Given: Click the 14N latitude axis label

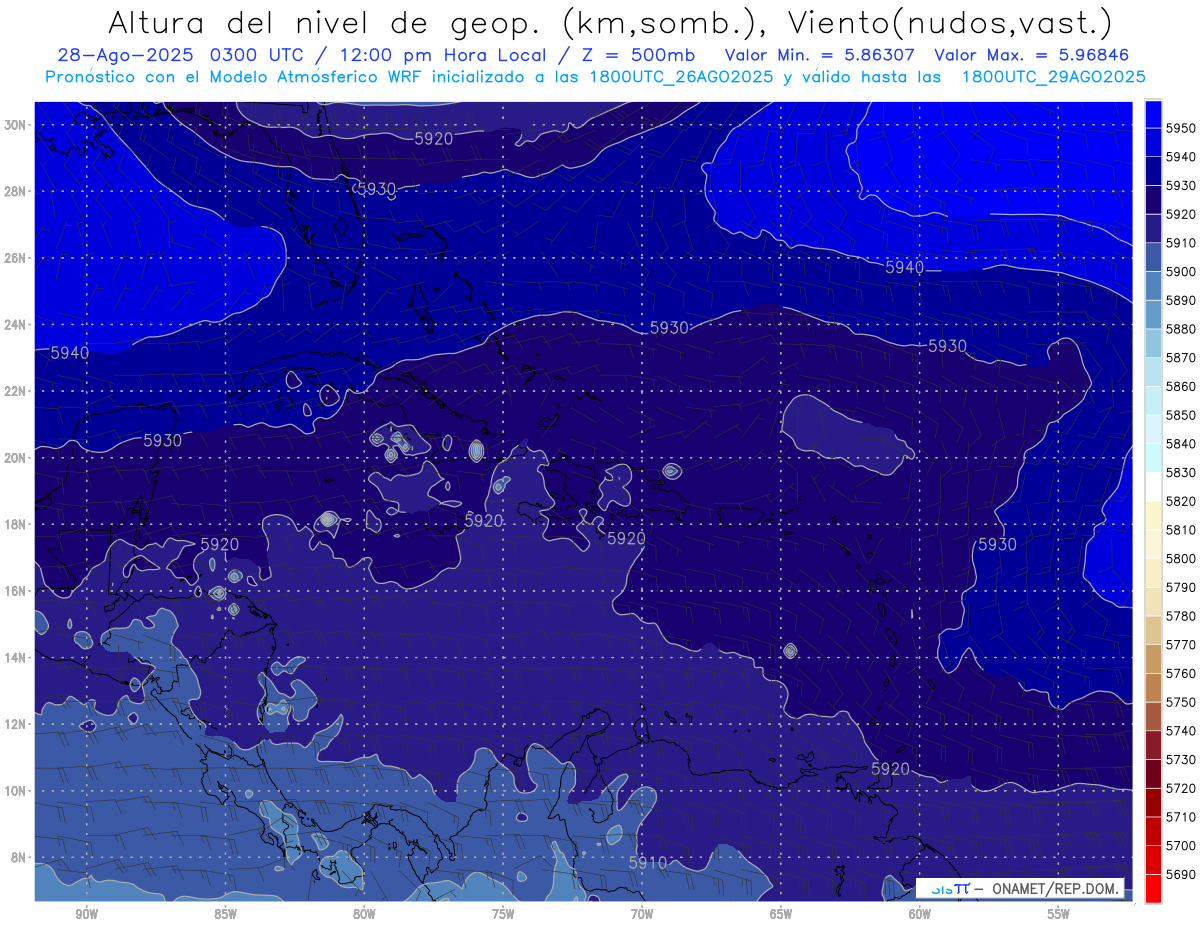Looking at the screenshot, I should (15, 657).
